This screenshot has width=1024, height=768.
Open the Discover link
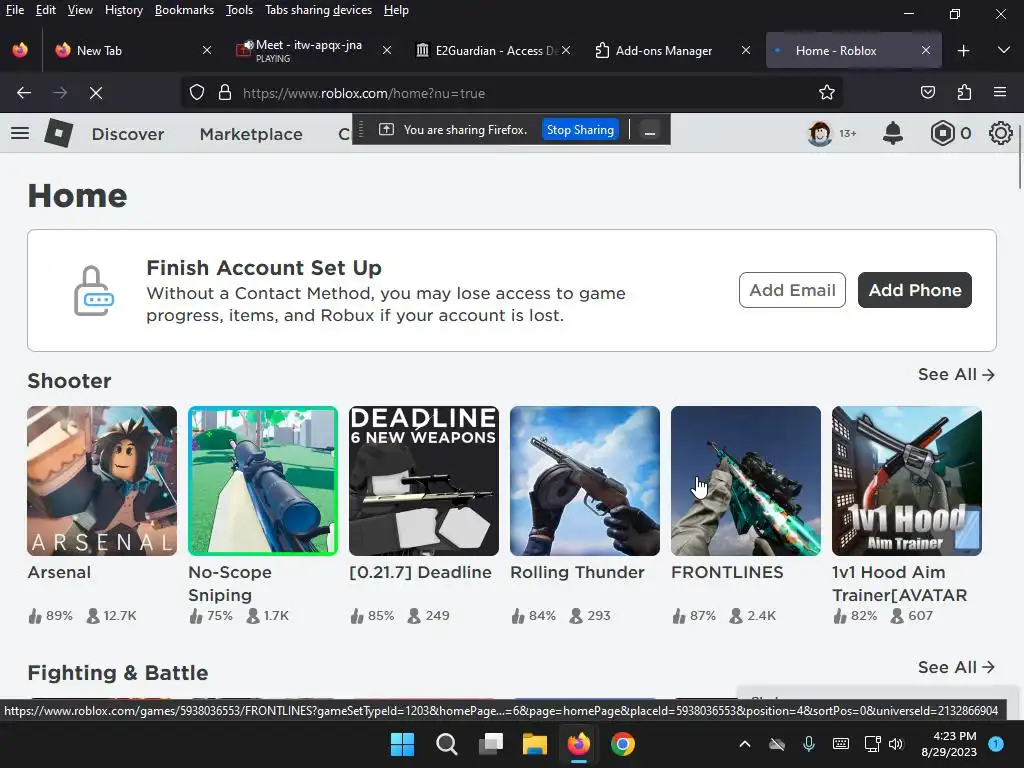tap(128, 134)
